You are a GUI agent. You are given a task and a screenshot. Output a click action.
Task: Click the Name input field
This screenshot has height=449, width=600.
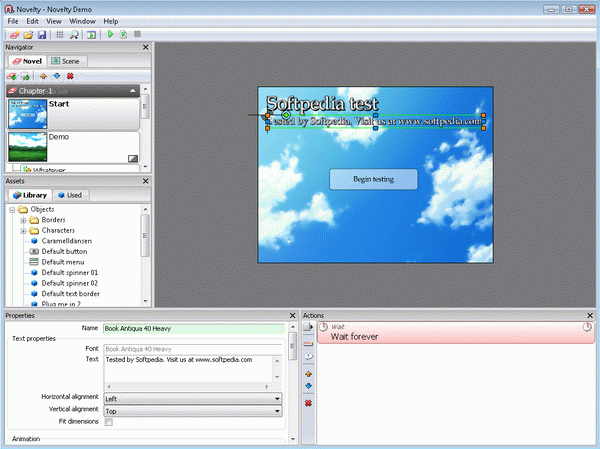(194, 329)
